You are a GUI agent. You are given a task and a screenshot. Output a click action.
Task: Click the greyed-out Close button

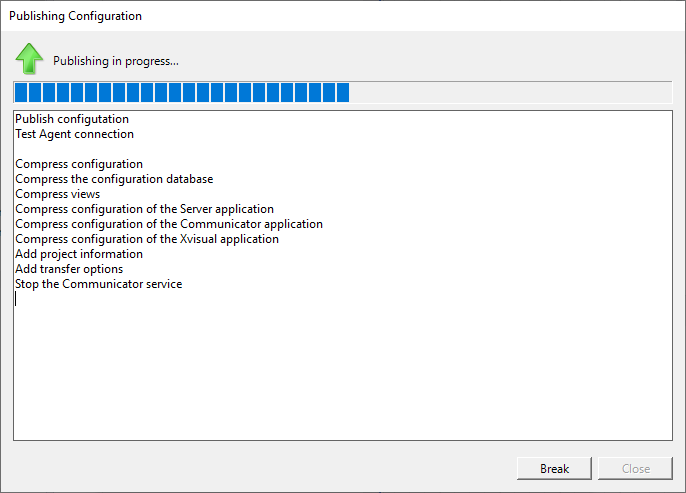(635, 468)
